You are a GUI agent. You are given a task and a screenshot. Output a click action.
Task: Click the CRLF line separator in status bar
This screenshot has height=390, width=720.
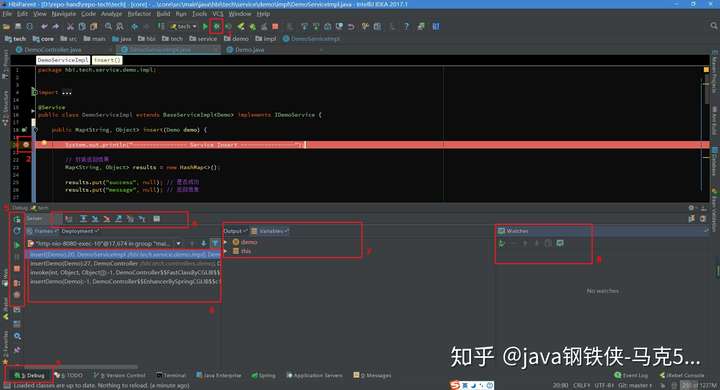pos(581,385)
